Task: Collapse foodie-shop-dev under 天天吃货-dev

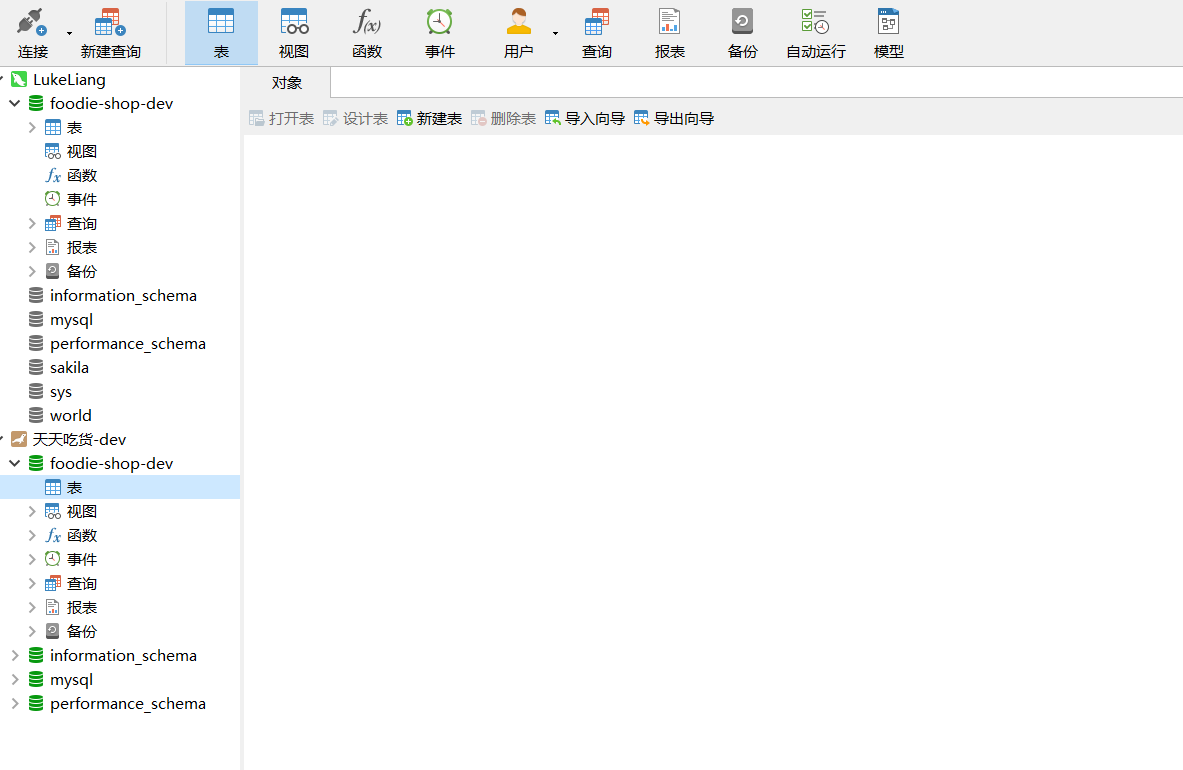Action: click(14, 463)
